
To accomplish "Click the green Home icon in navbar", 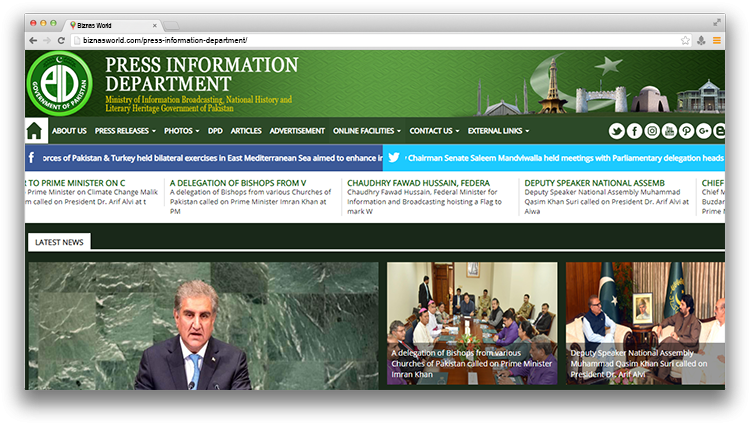I will click(x=36, y=131).
